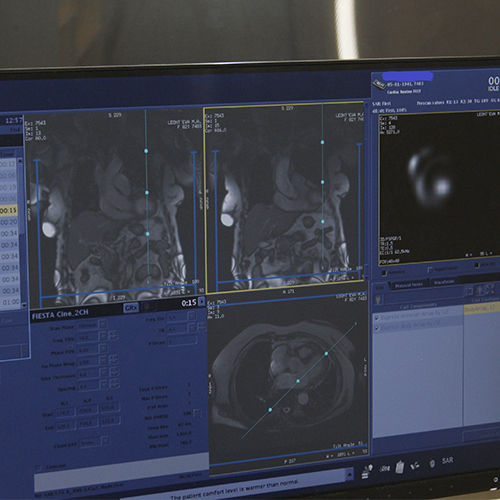Click the patient tag icon at top right panel
The height and width of the screenshot is (500, 500).
pyautogui.click(x=379, y=84)
